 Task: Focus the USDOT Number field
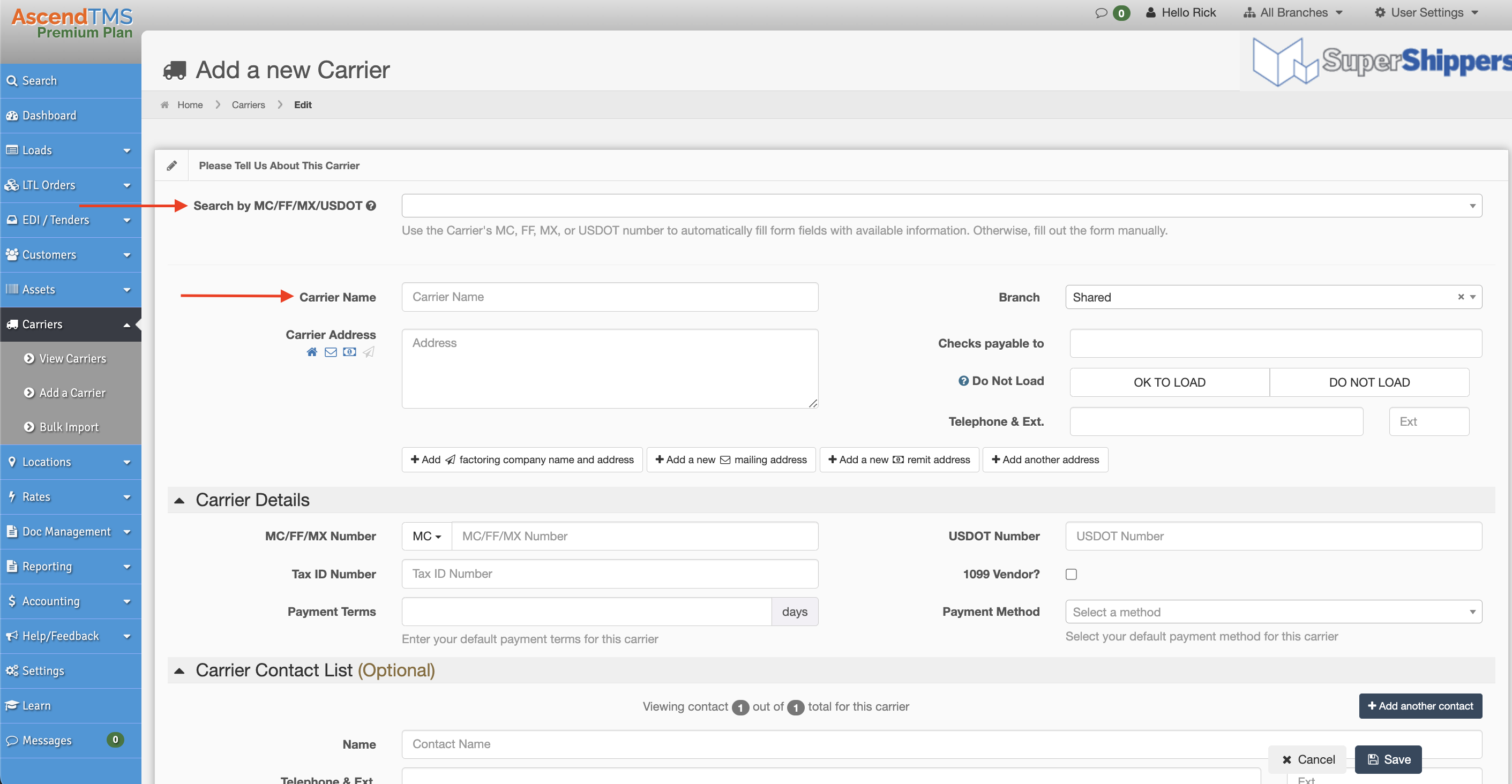[x=1273, y=537]
